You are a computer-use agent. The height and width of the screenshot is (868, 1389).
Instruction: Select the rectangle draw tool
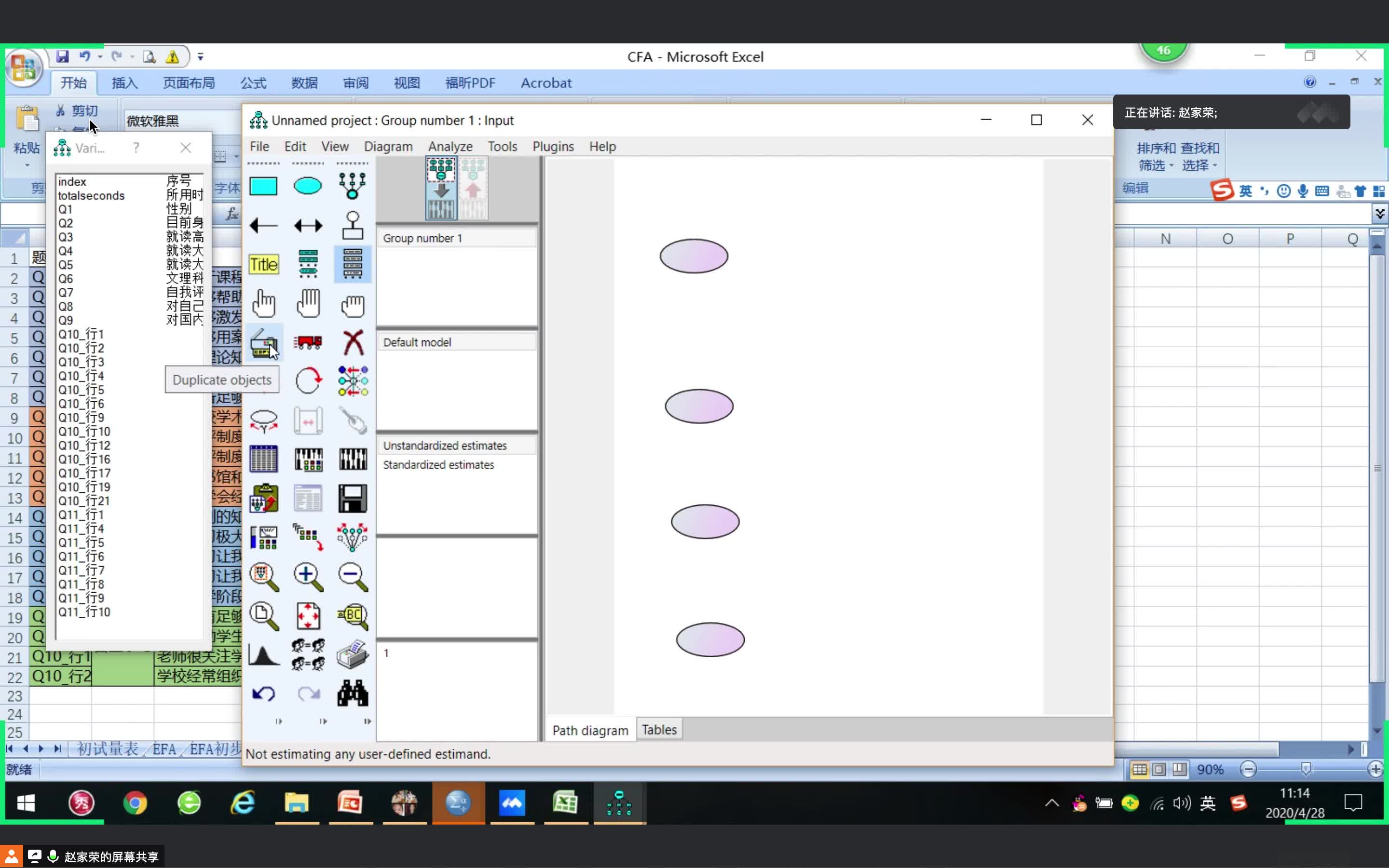263,185
